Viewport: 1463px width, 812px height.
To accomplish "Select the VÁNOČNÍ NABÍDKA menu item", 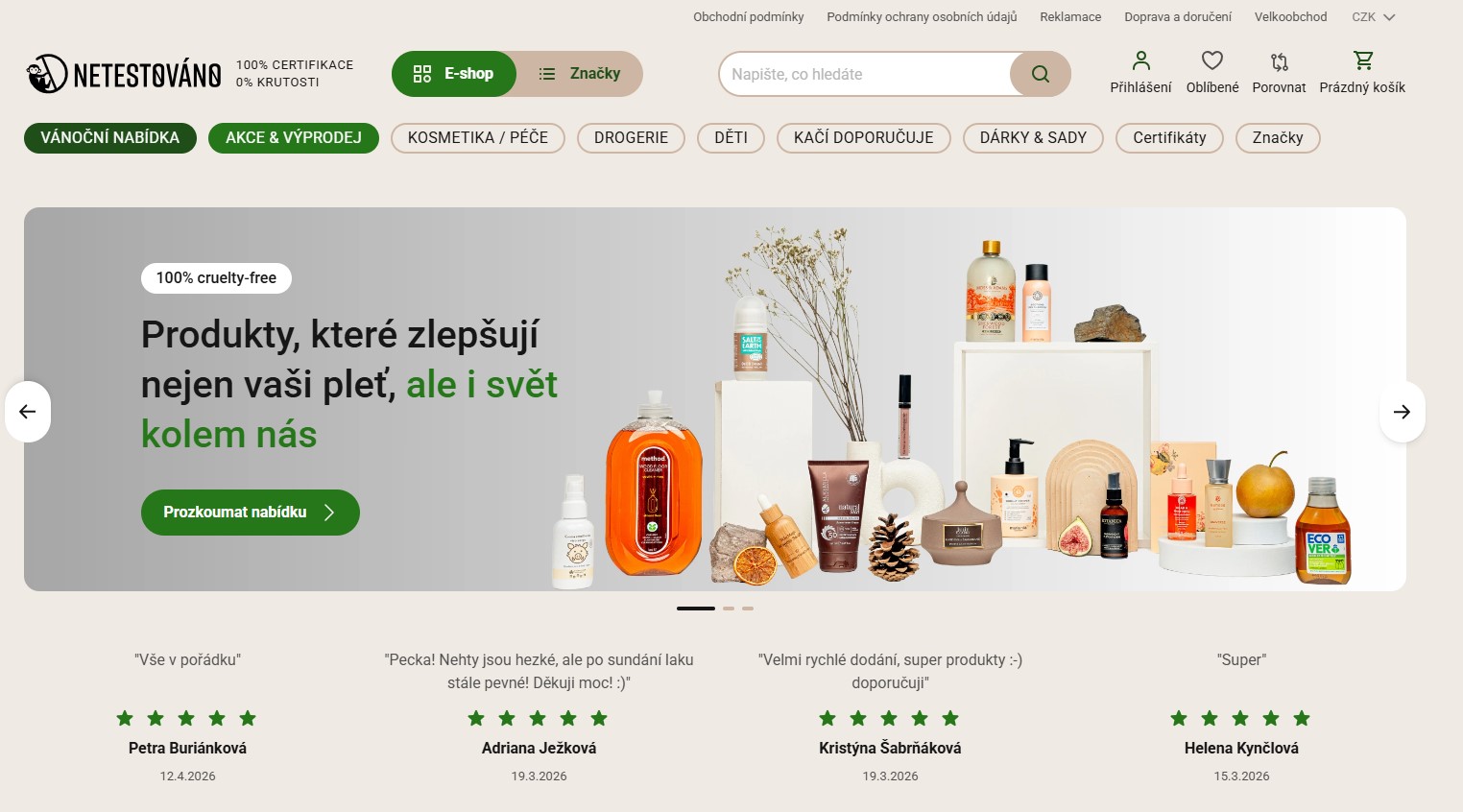I will click(x=110, y=138).
